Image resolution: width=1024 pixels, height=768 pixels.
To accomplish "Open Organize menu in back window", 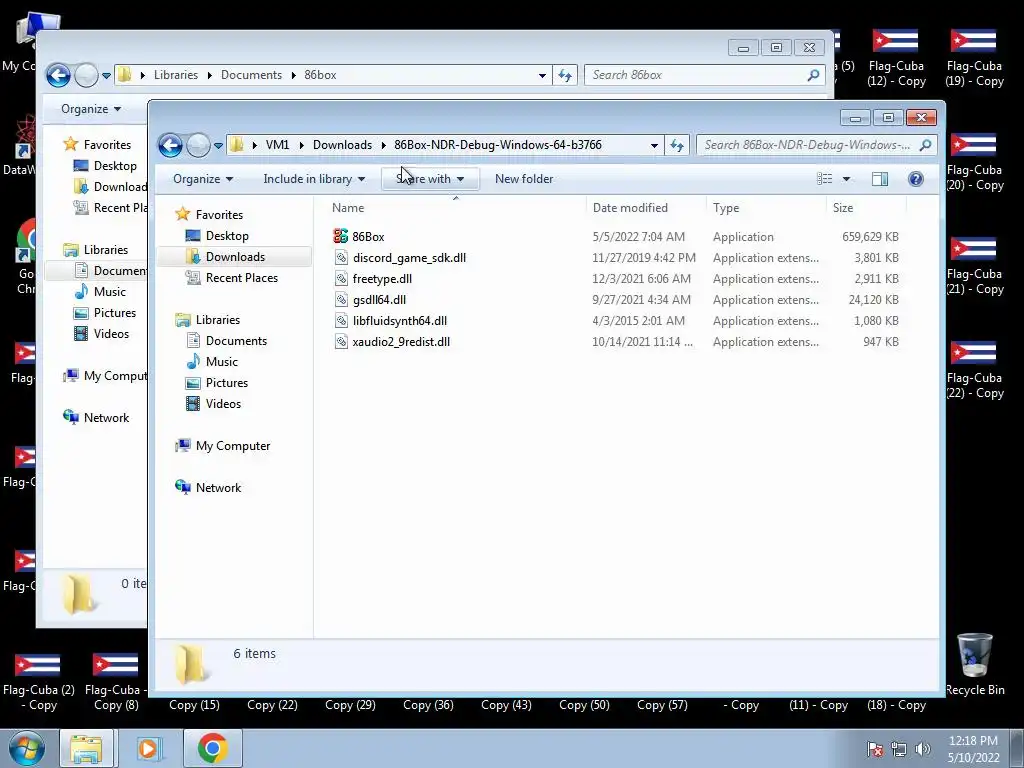I will [91, 109].
